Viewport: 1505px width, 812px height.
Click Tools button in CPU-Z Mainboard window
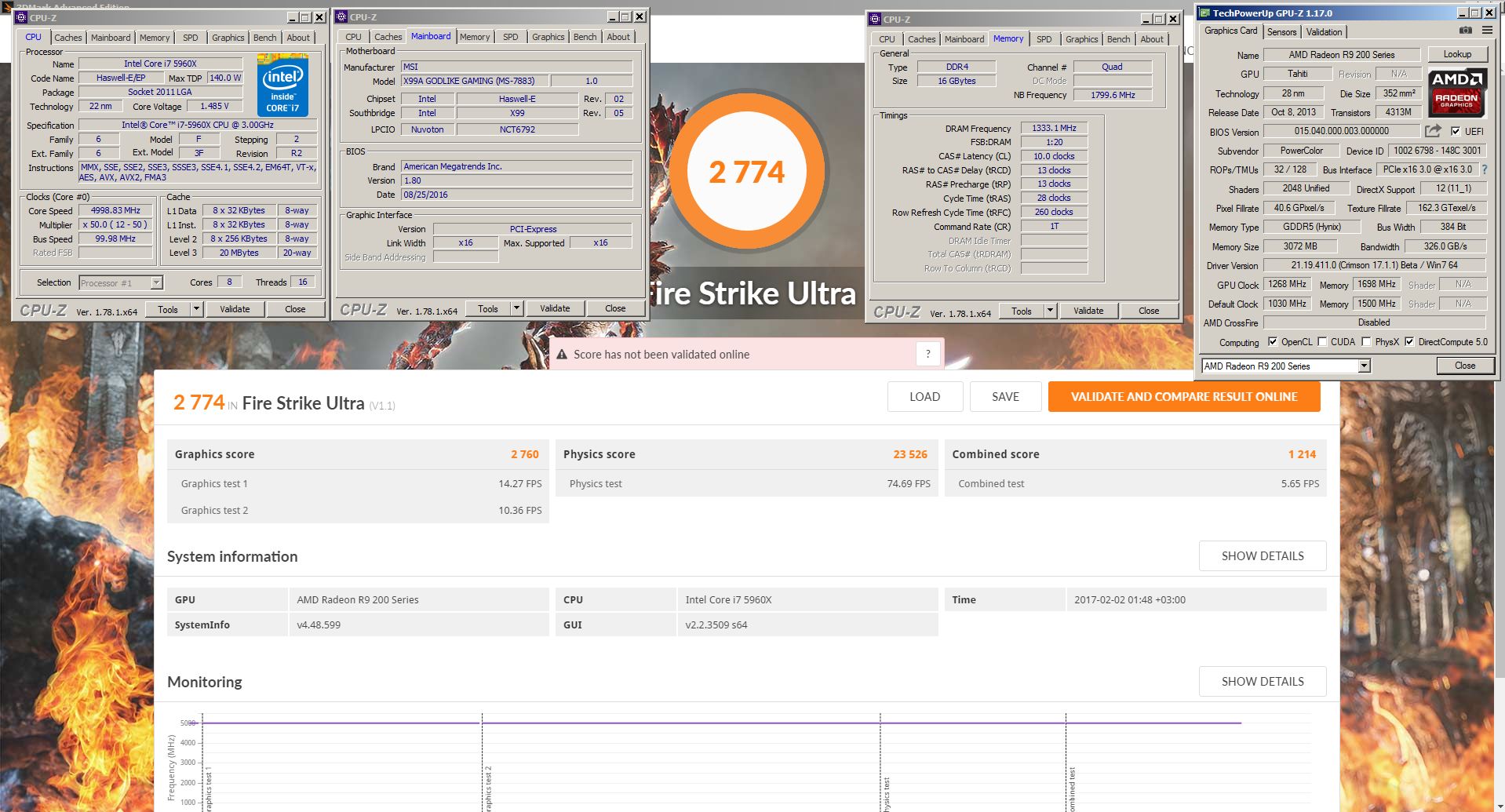(488, 308)
